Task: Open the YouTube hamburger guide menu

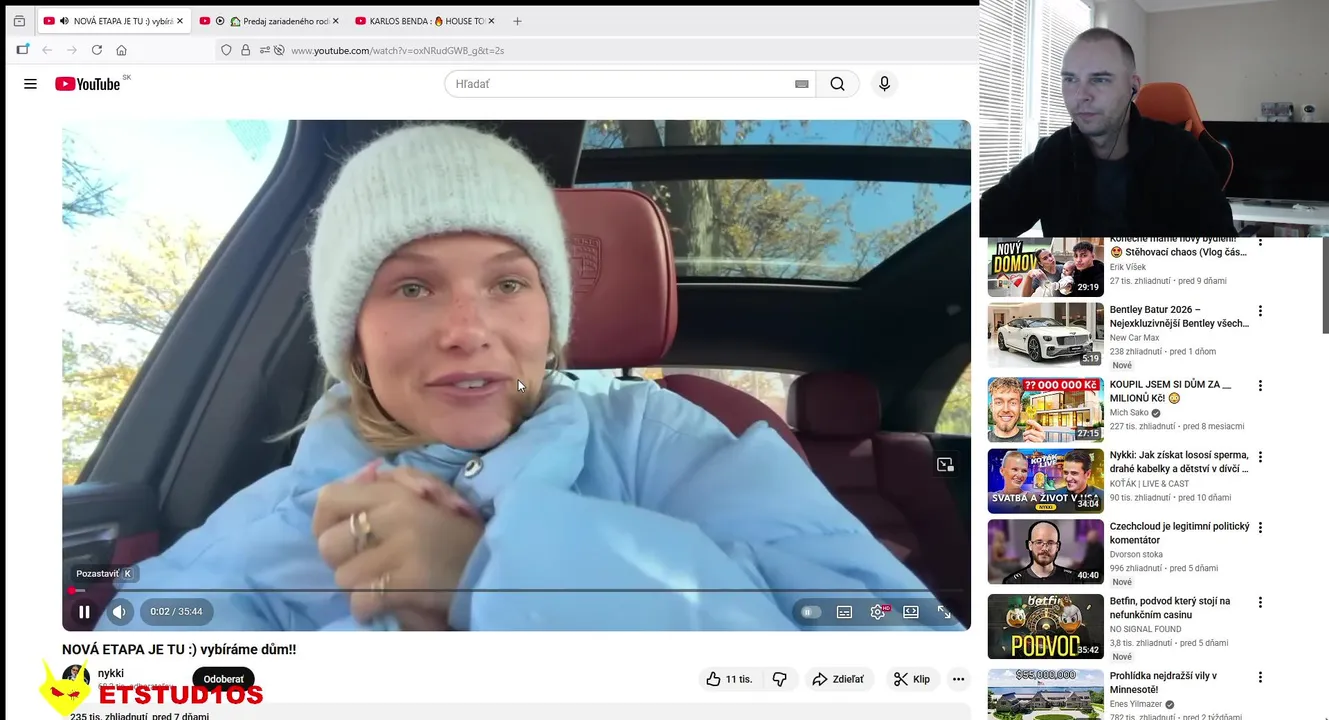Action: (30, 84)
